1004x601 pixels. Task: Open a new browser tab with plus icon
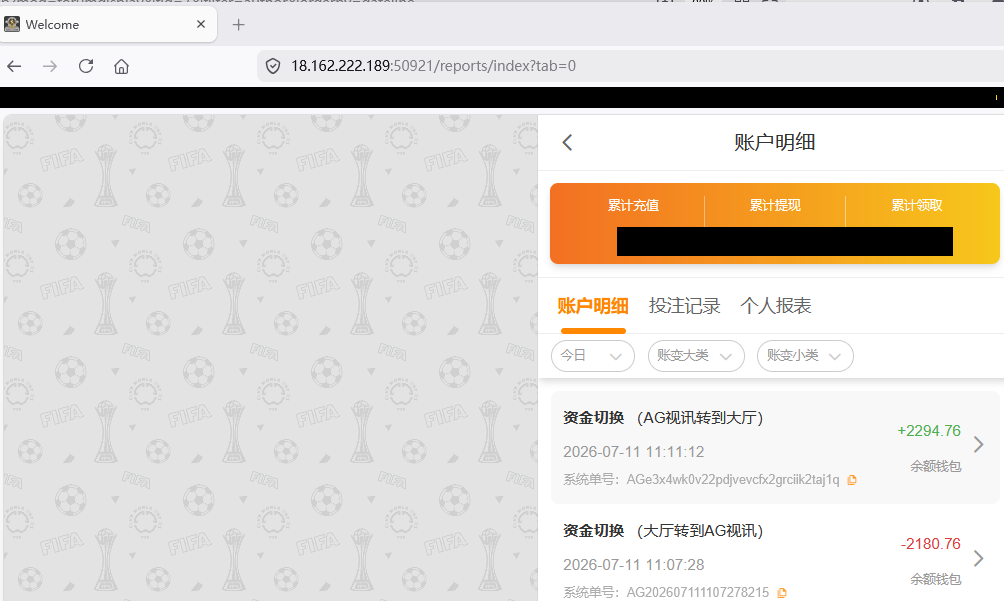[x=238, y=25]
